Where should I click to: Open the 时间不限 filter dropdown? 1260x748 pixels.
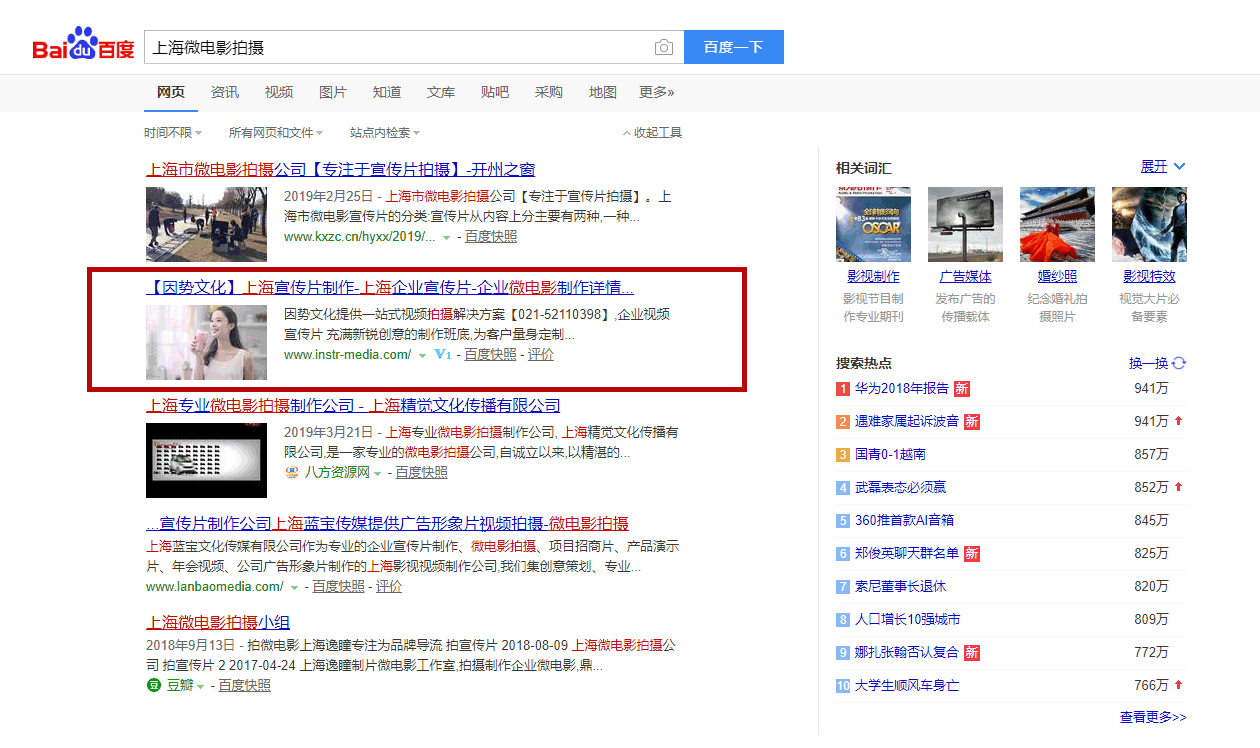tap(173, 132)
